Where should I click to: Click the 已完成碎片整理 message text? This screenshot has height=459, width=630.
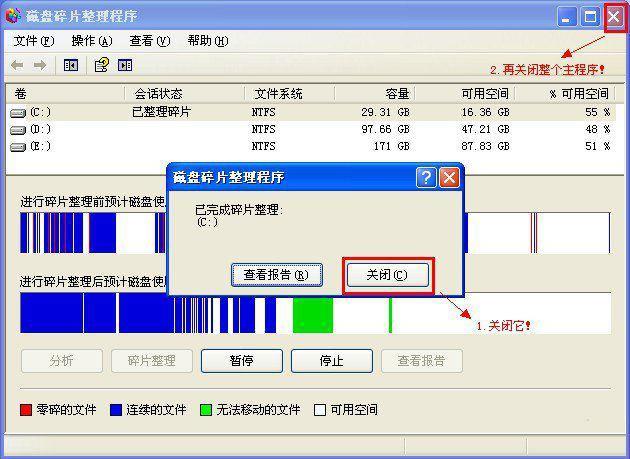(239, 209)
